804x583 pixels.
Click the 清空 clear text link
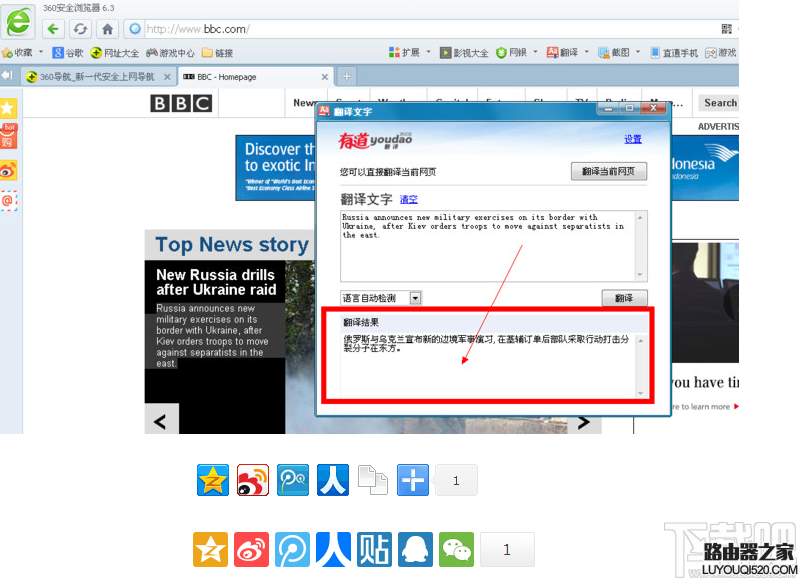coord(408,199)
